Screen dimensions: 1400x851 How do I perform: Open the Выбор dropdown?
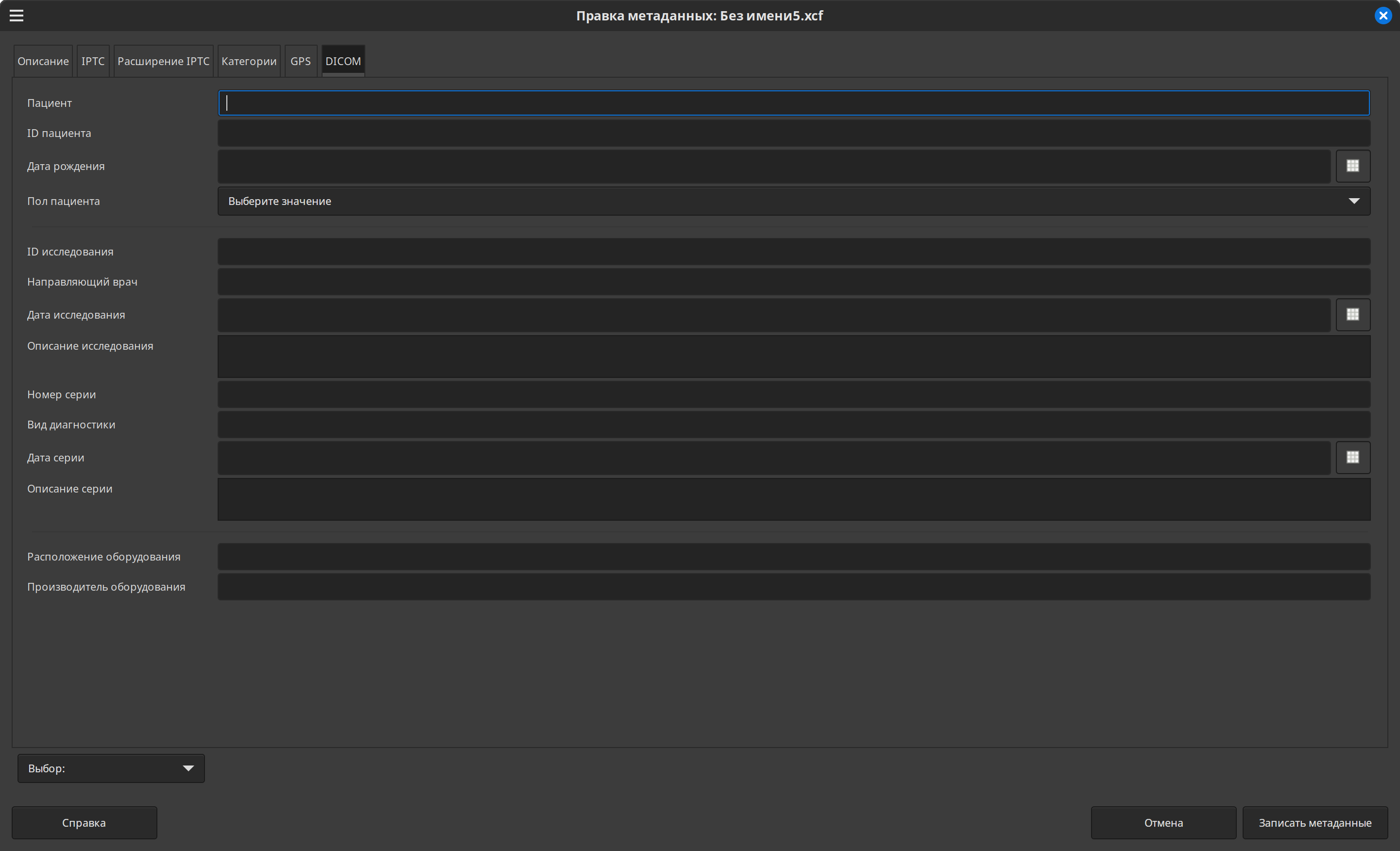[111, 768]
